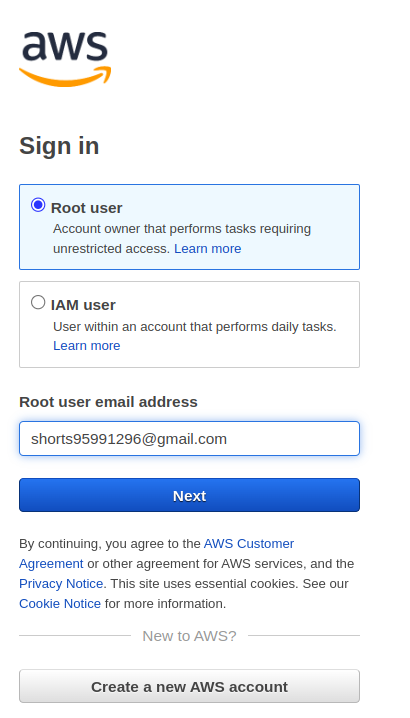The image size is (410, 718).
Task: Open the Privacy Notice link
Action: point(61,584)
